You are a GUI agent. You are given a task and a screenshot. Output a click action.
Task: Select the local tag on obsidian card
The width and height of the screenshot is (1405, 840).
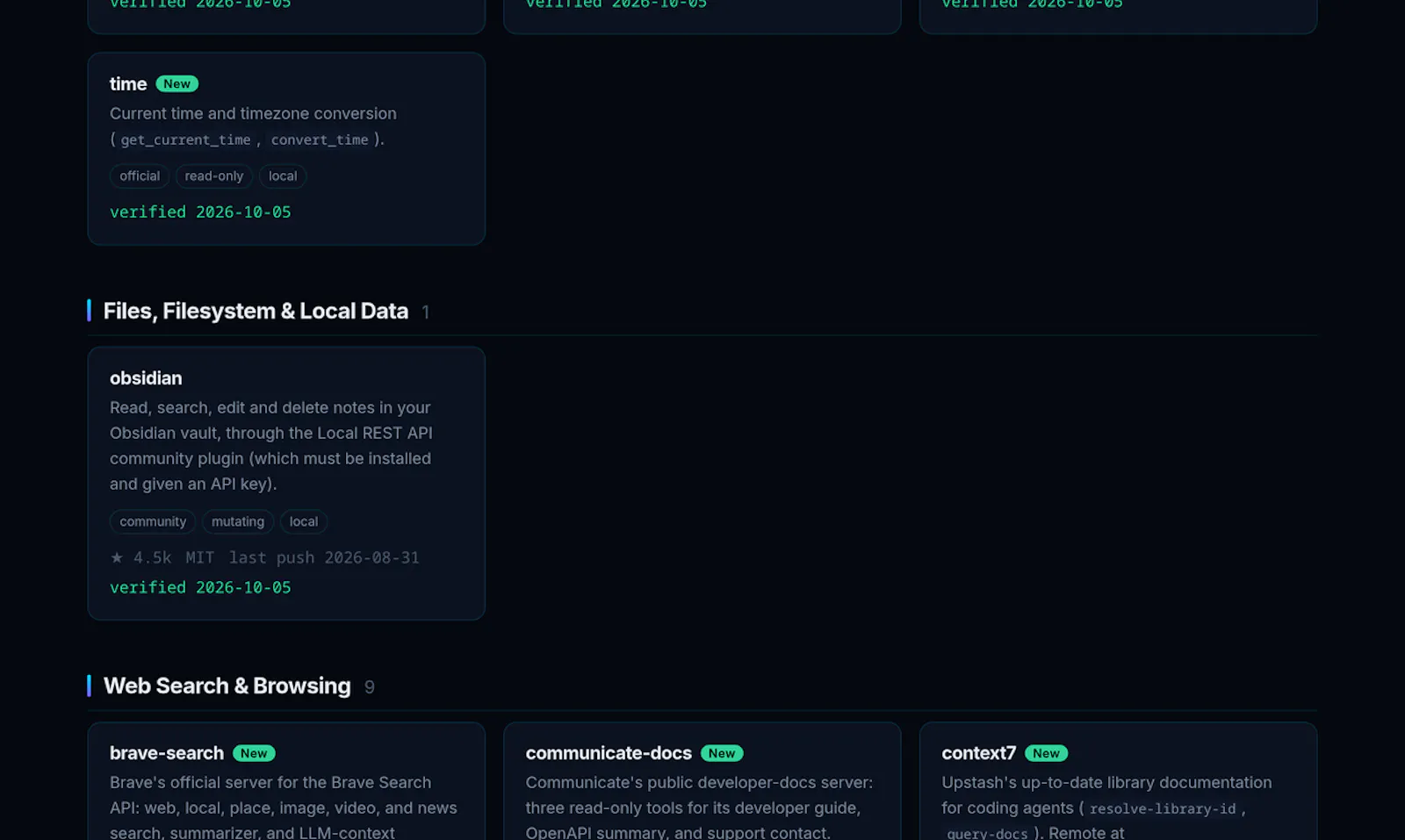[x=304, y=521]
